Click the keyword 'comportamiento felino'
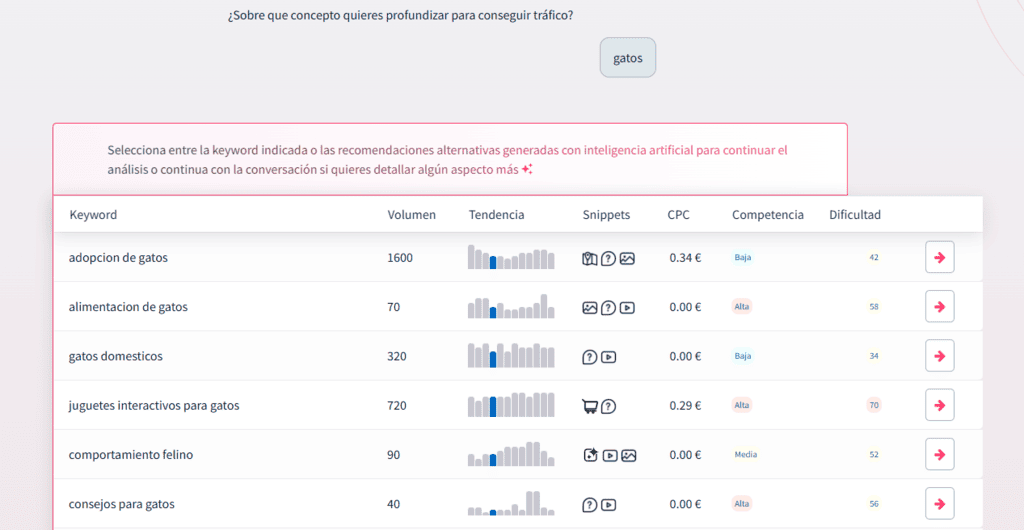Screen dimensions: 1024x530 (131, 455)
